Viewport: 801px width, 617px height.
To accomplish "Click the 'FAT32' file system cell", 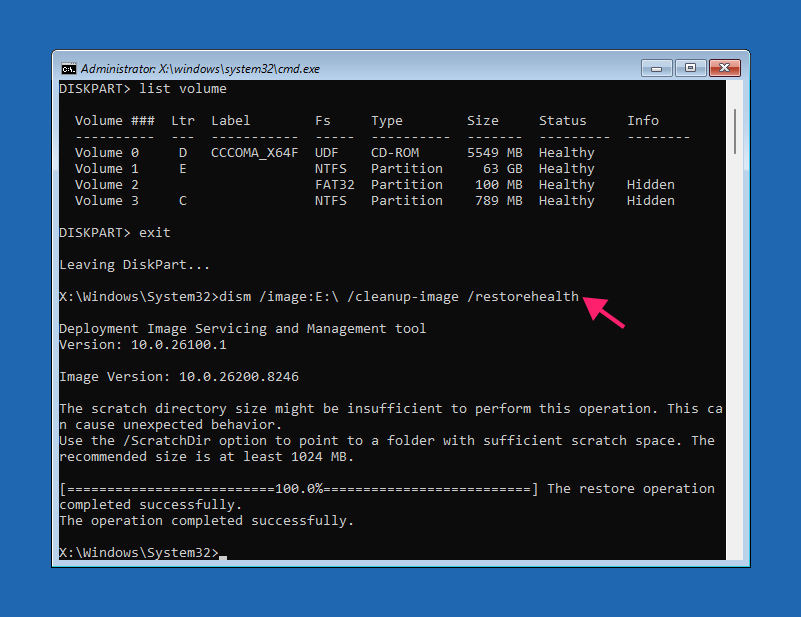I will coord(335,184).
